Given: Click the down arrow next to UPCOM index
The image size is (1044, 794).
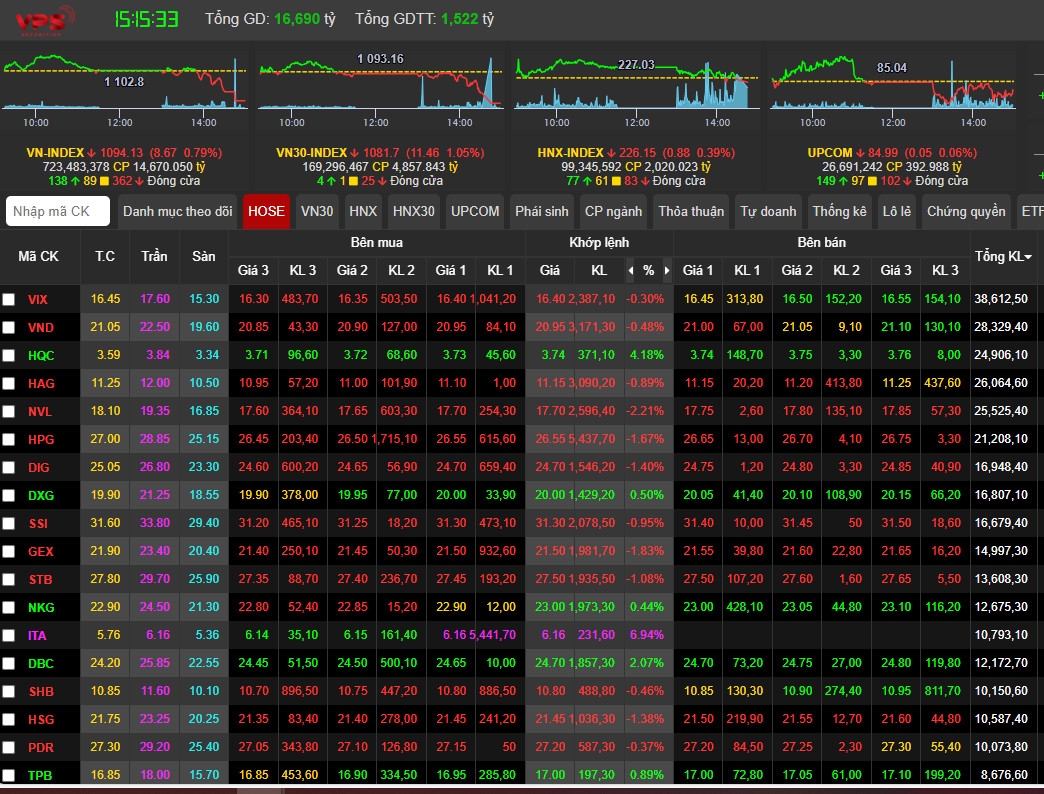Looking at the screenshot, I should pos(861,153).
